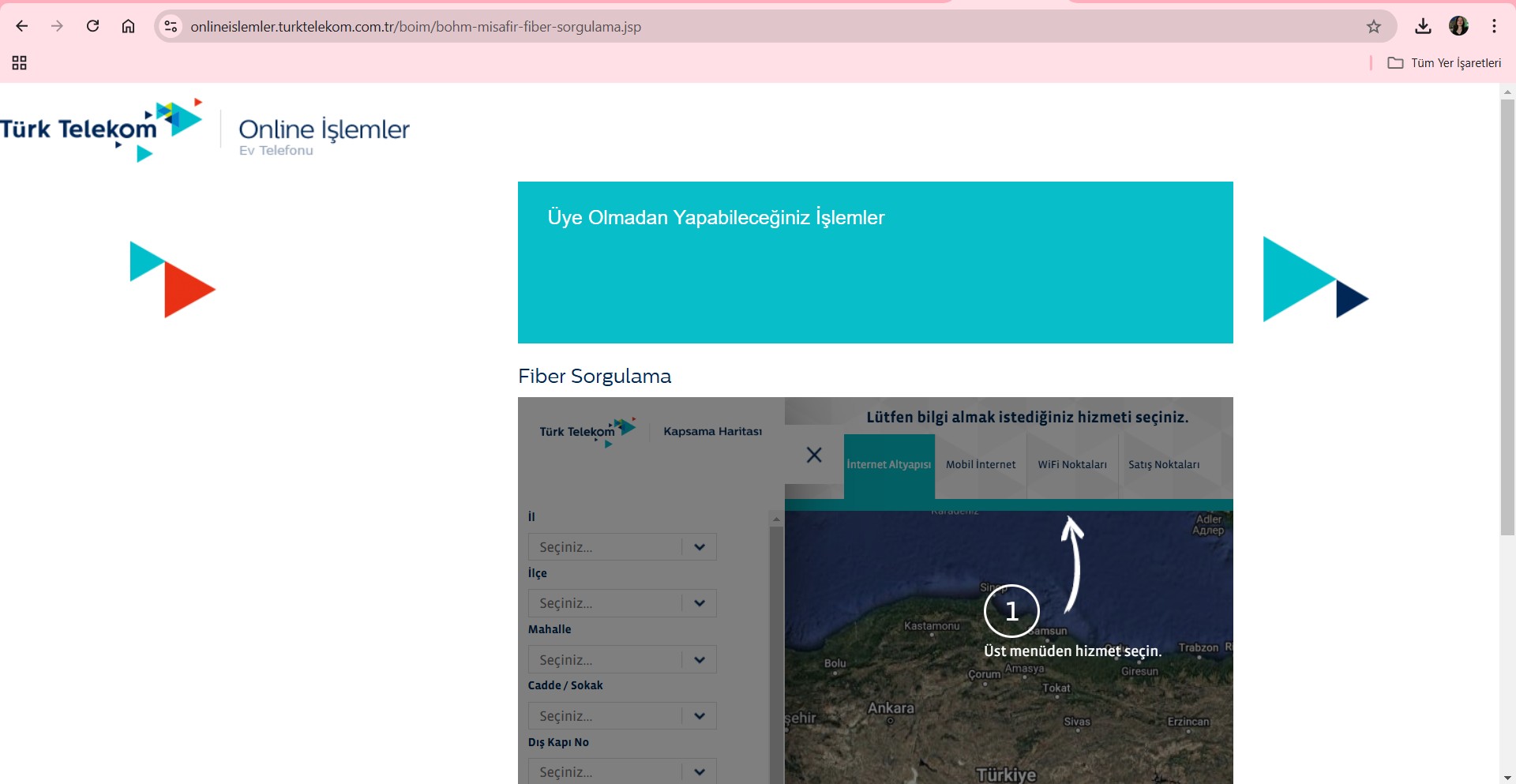The height and width of the screenshot is (784, 1516).
Task: Open the Cadde / Sokak dropdown
Action: pos(622,716)
